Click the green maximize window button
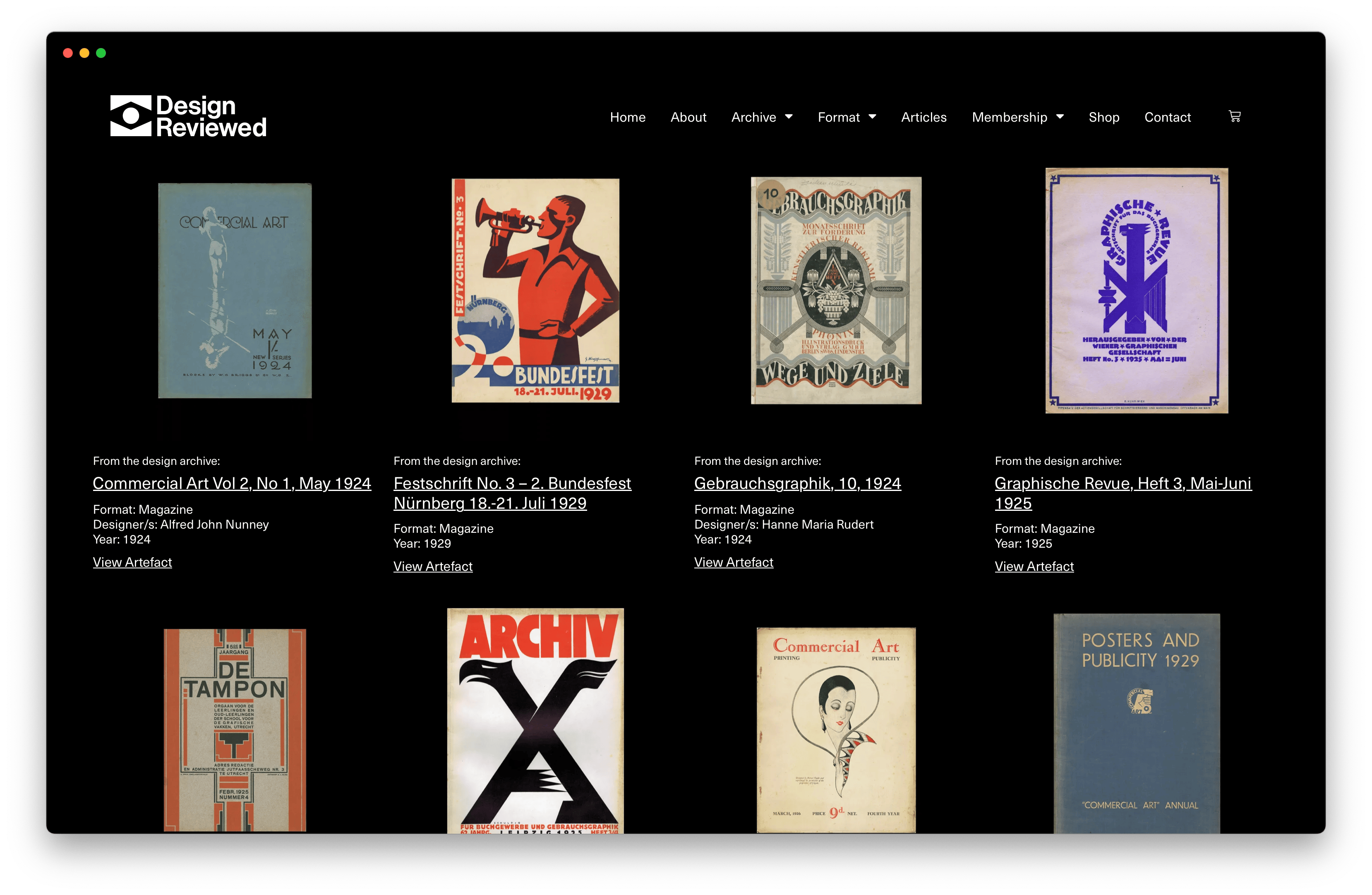Screen dimensions: 1372x895 click(101, 53)
